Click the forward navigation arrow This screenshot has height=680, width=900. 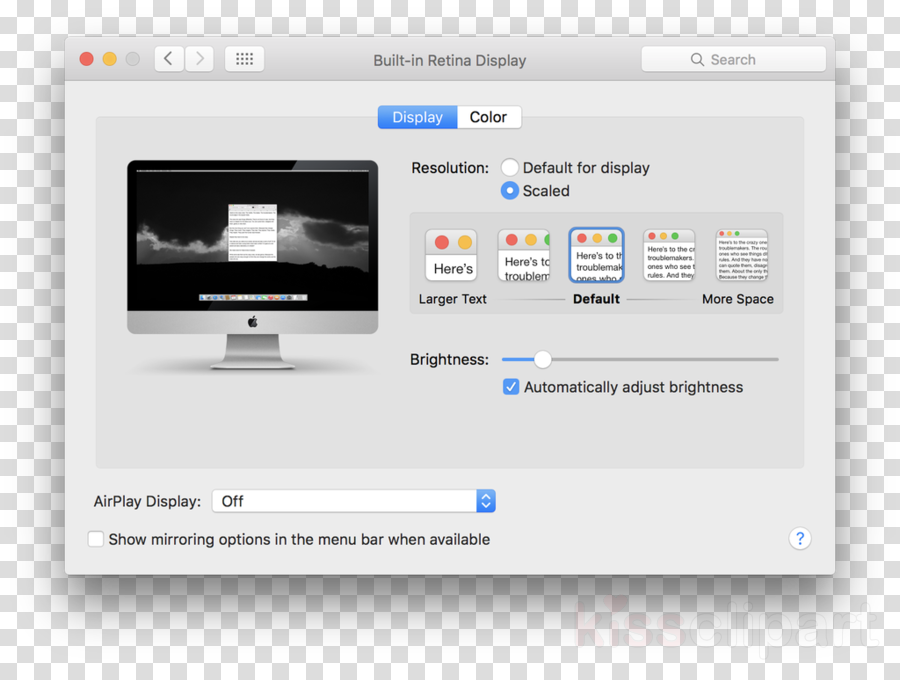198,58
